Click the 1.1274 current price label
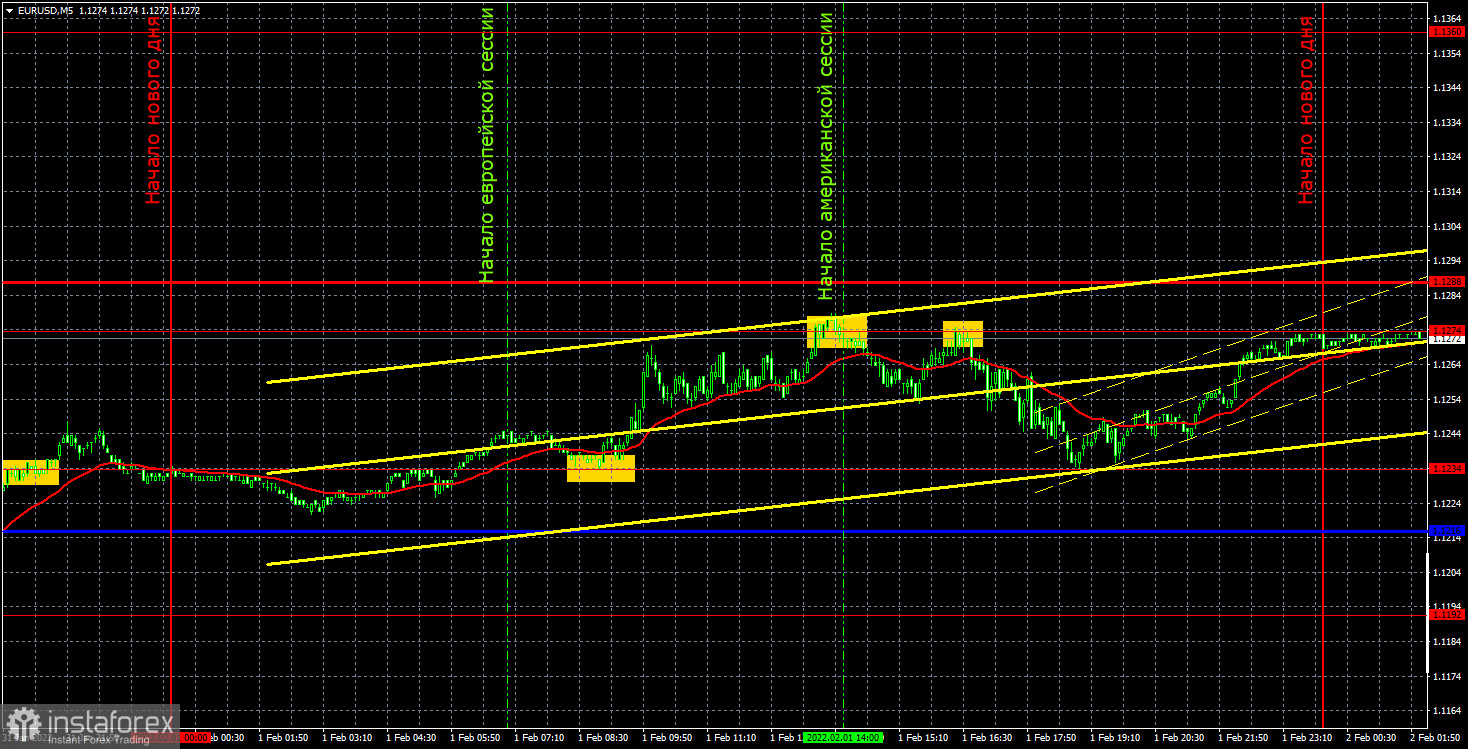The width and height of the screenshot is (1468, 749). click(1447, 330)
